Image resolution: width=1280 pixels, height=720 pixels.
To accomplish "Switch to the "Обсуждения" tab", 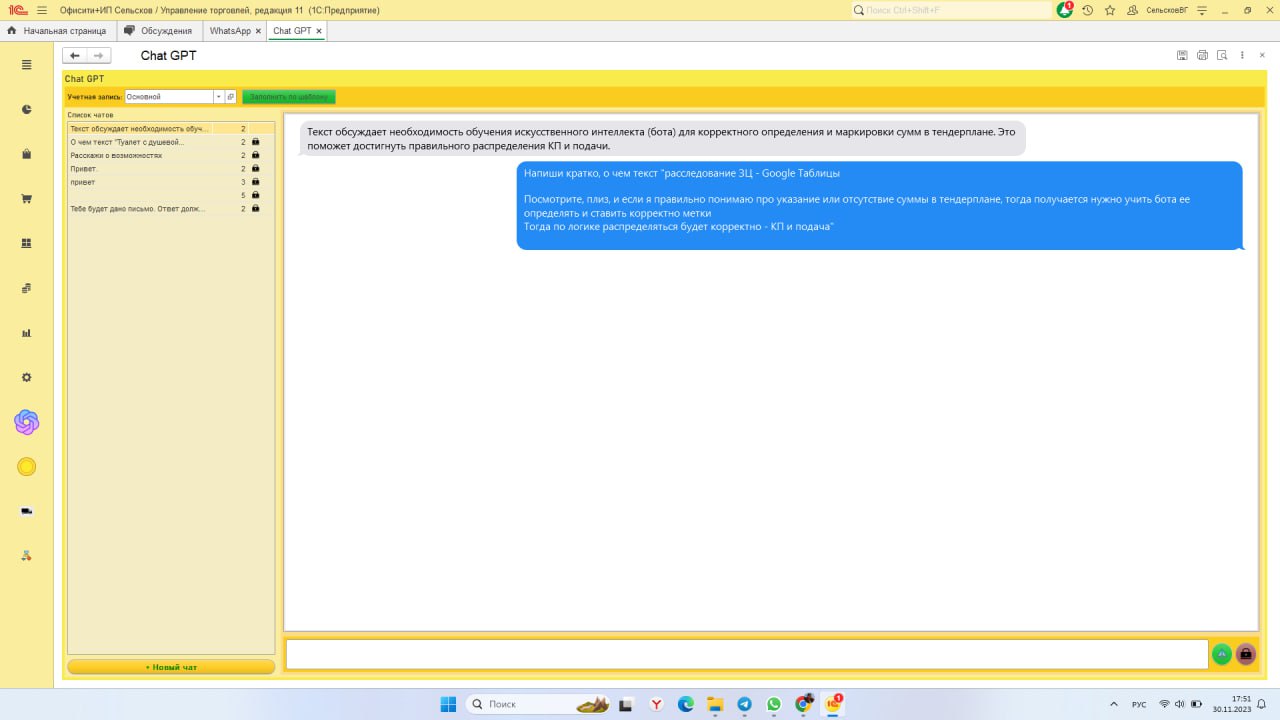I will point(159,31).
